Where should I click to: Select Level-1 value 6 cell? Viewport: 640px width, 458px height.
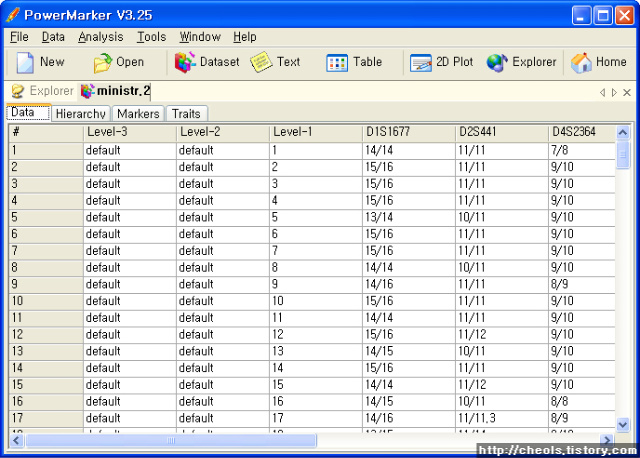click(x=316, y=234)
